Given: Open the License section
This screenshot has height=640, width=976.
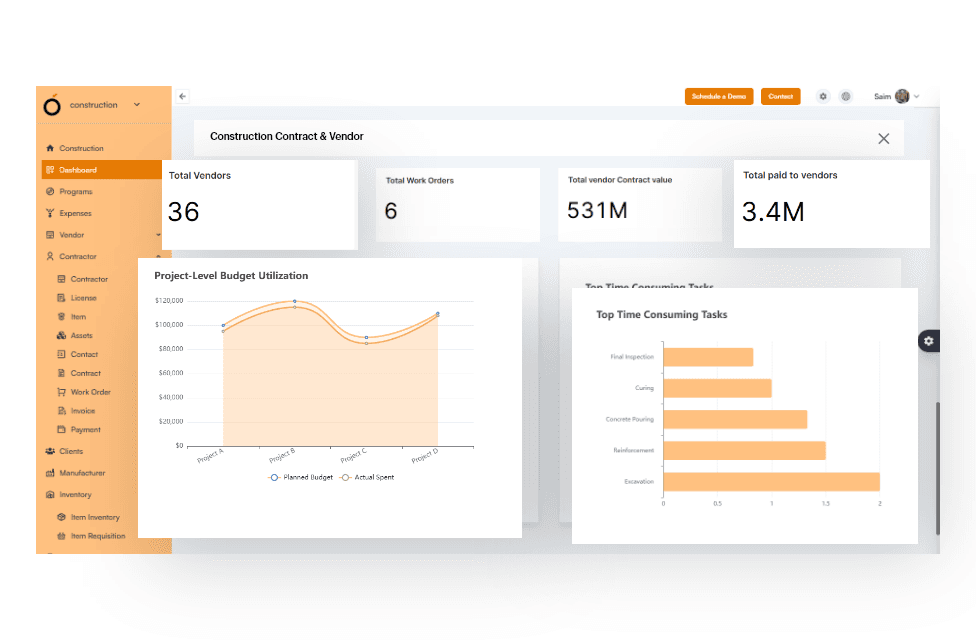Looking at the screenshot, I should coord(85,297).
